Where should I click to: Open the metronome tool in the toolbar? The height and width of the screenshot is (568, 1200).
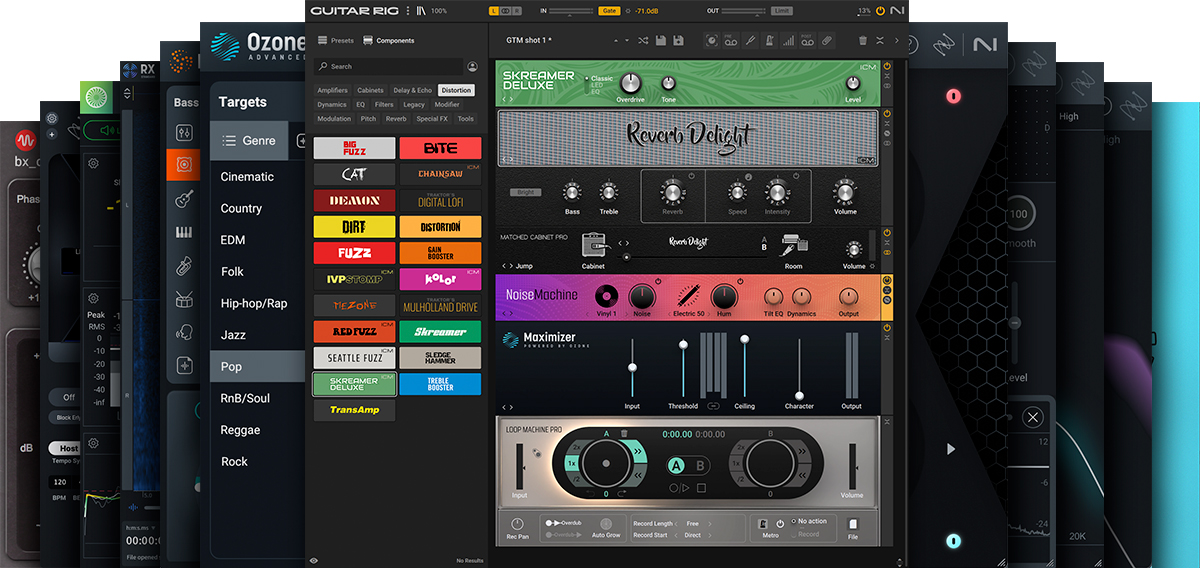(x=769, y=41)
